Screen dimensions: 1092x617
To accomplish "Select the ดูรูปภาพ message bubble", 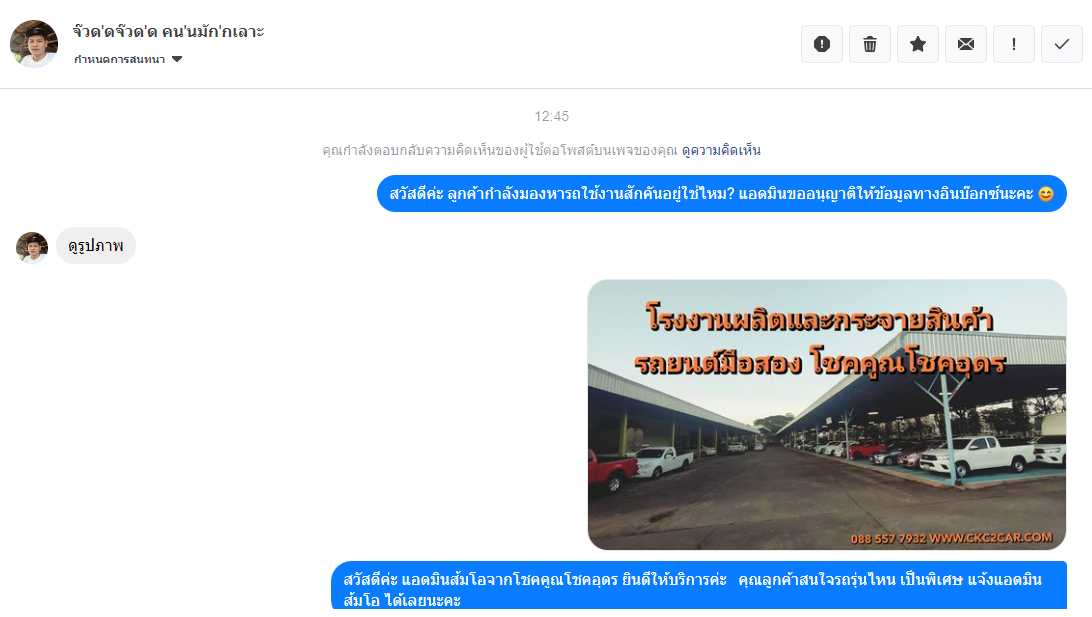I will (96, 246).
